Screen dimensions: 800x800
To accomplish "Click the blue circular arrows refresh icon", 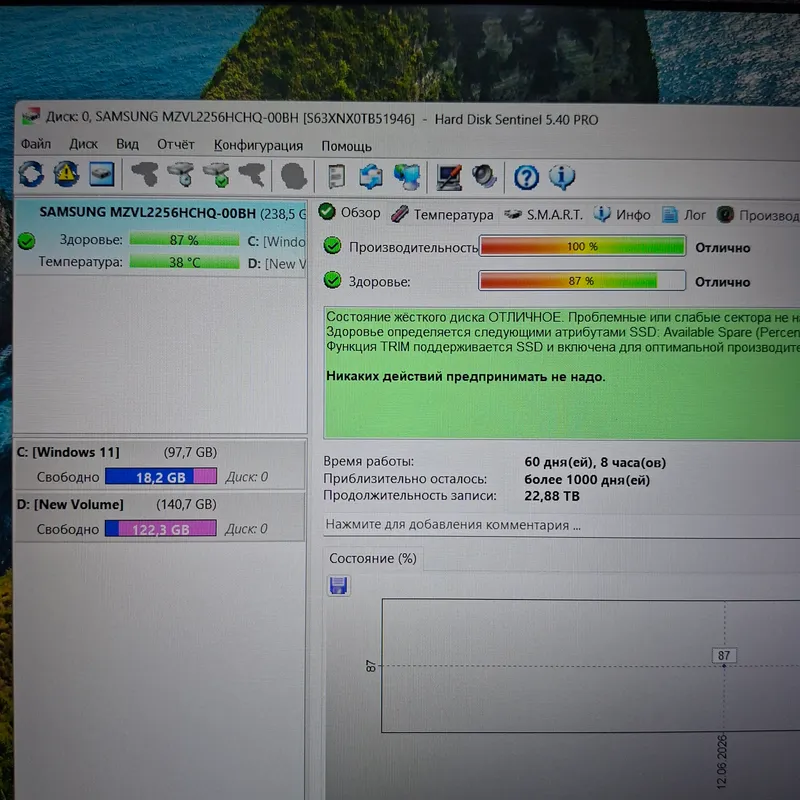I will [31, 174].
